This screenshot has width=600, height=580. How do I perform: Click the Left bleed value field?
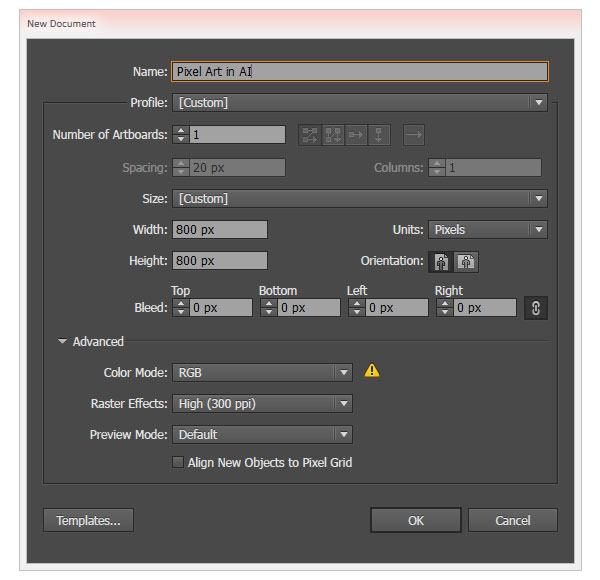point(397,308)
